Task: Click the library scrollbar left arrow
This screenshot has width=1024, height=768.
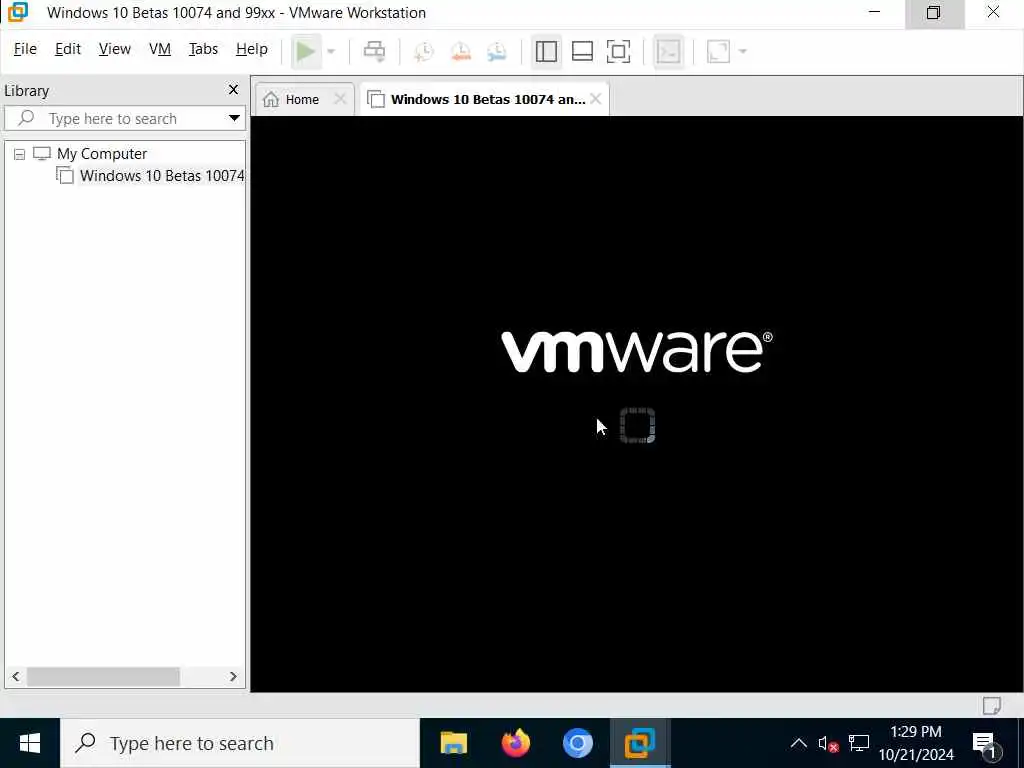Action: pos(16,677)
